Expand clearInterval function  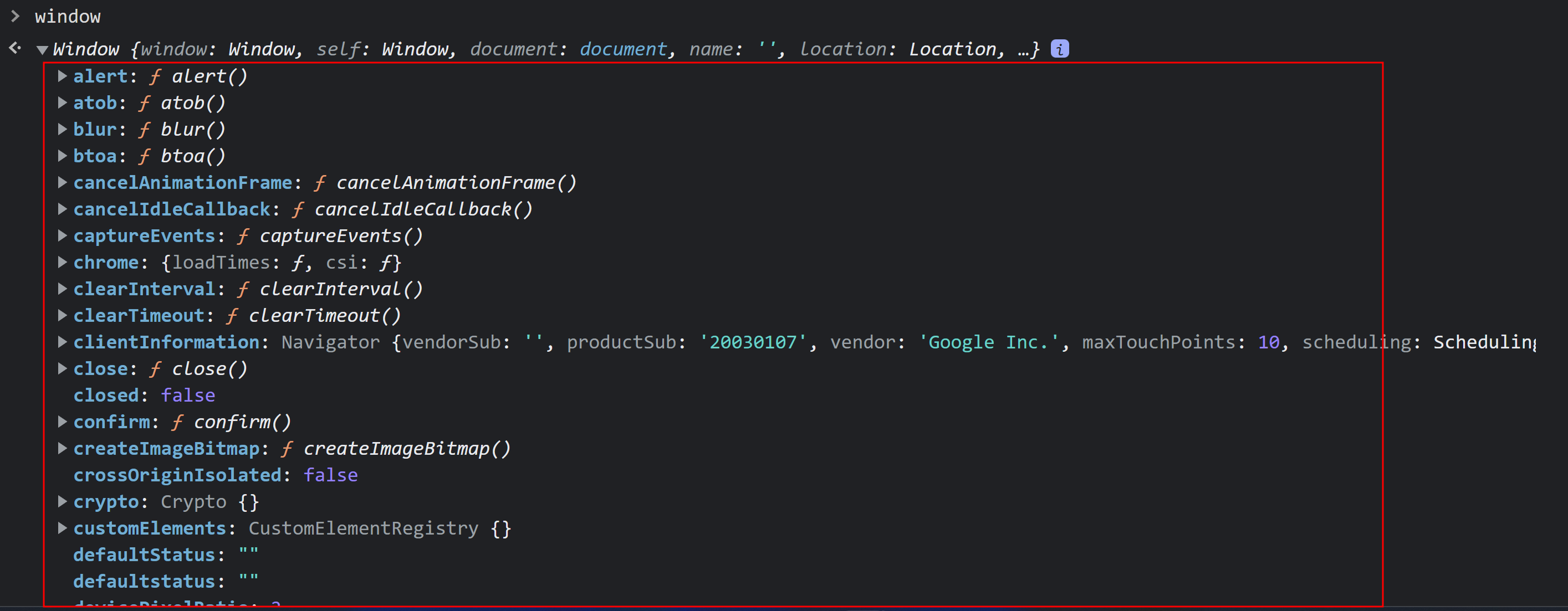[x=62, y=289]
